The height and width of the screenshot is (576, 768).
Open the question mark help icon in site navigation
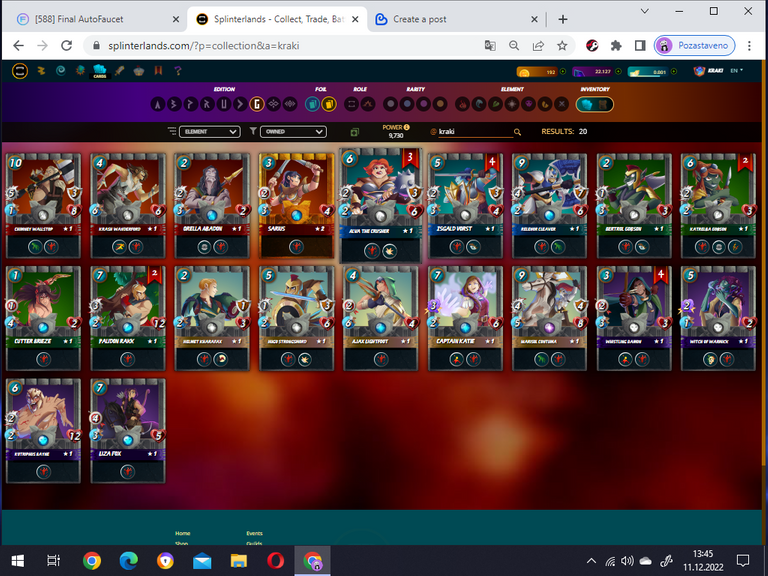(x=178, y=71)
